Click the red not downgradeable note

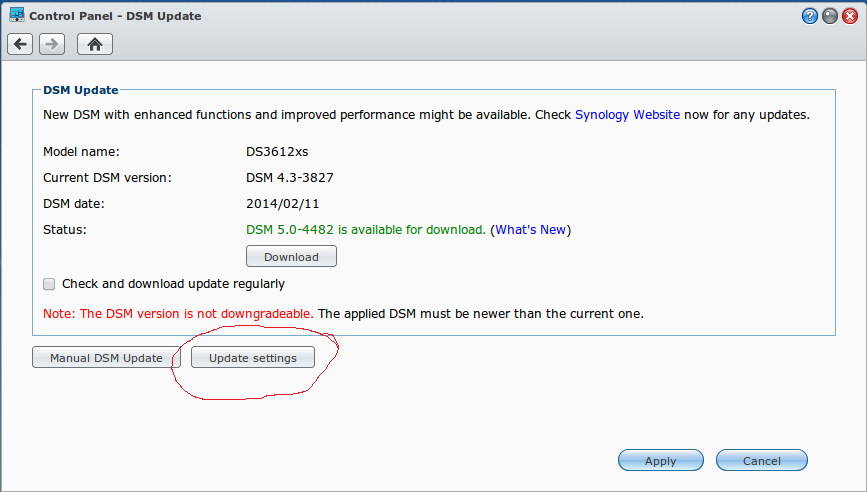(x=178, y=314)
